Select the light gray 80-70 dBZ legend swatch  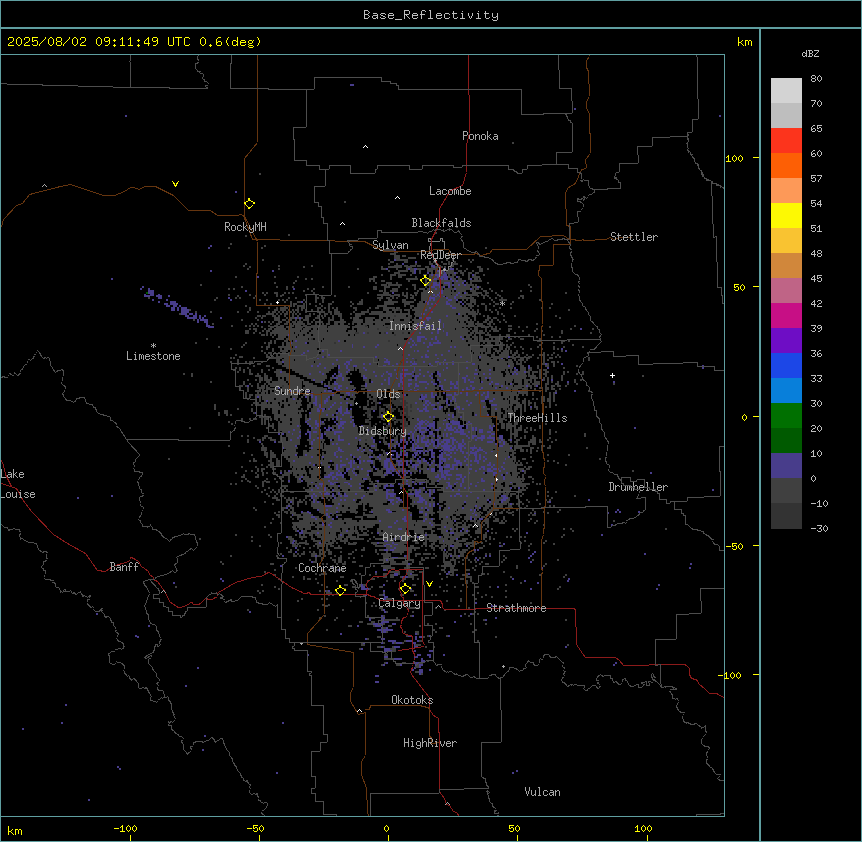[786, 90]
